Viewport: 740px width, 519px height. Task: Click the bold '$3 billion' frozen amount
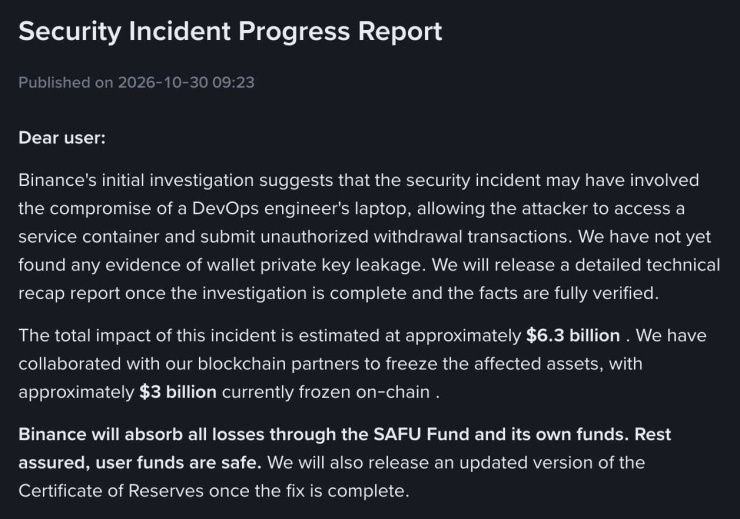click(178, 392)
